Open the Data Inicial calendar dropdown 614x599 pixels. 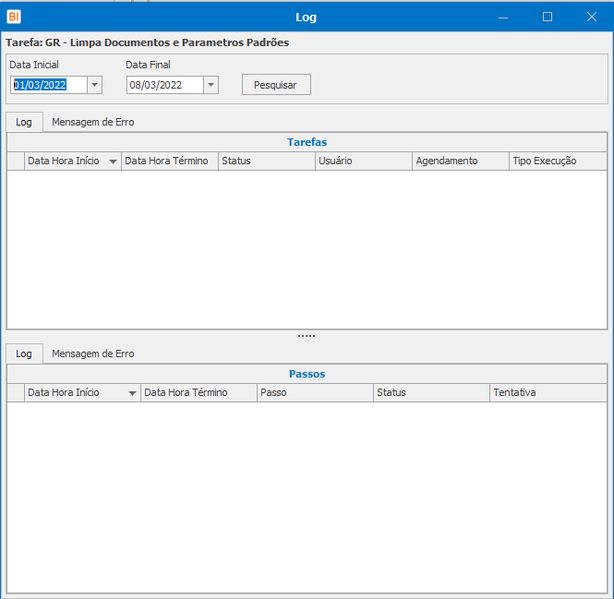(94, 85)
